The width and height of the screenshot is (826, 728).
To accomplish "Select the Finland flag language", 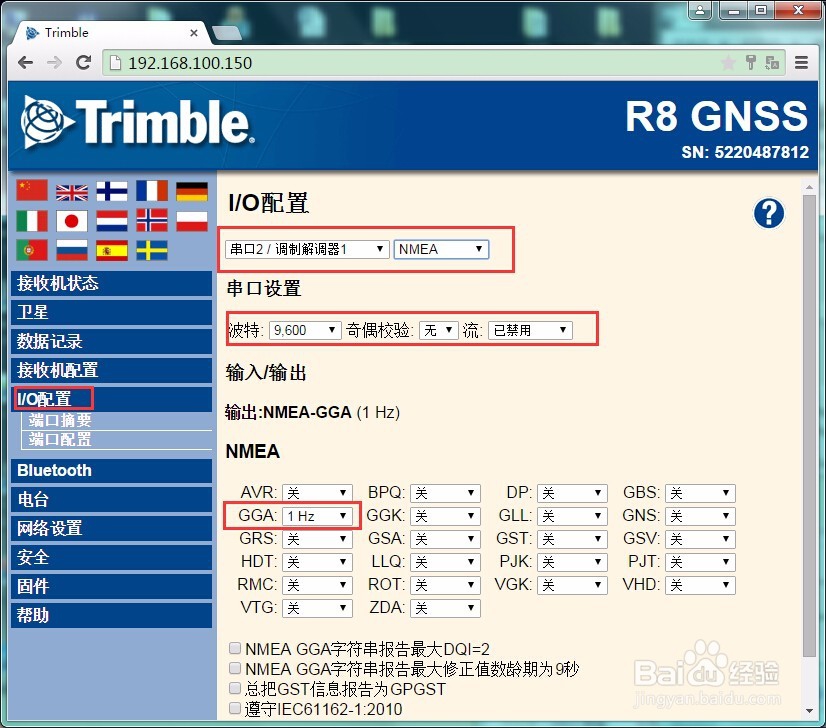I will [x=112, y=191].
